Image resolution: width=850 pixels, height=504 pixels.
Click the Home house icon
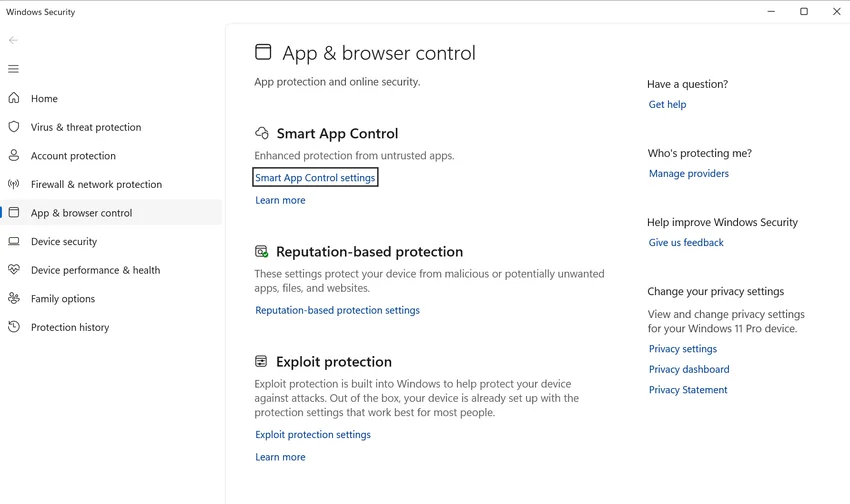point(14,98)
